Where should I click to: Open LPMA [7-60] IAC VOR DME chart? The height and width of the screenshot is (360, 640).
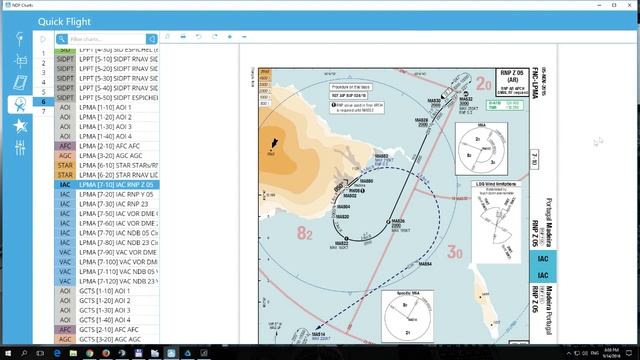point(107,223)
